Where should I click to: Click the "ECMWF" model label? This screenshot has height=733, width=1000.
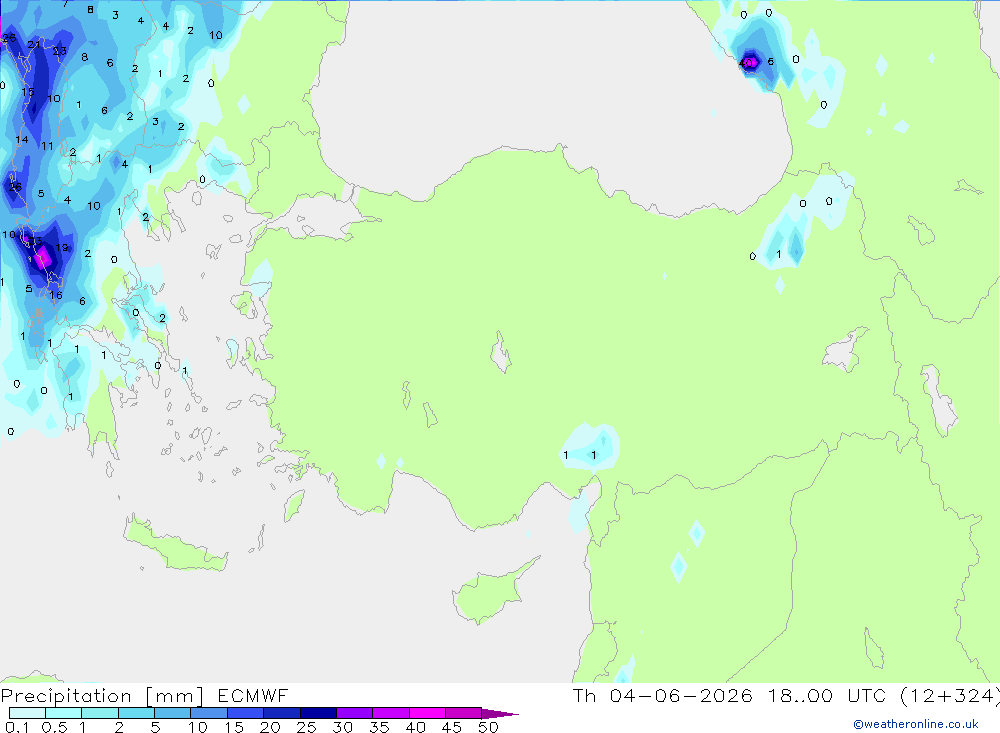click(x=253, y=695)
